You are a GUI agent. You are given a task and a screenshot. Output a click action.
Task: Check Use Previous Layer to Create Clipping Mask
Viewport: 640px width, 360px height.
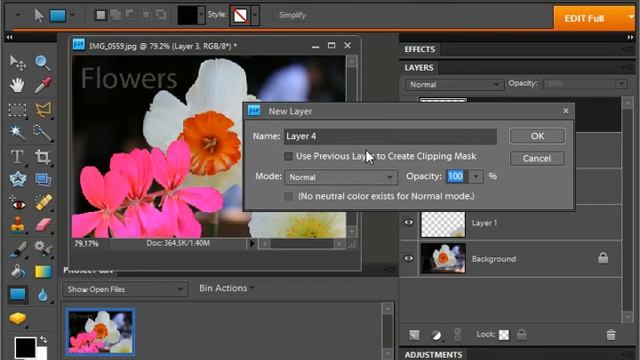tap(289, 156)
